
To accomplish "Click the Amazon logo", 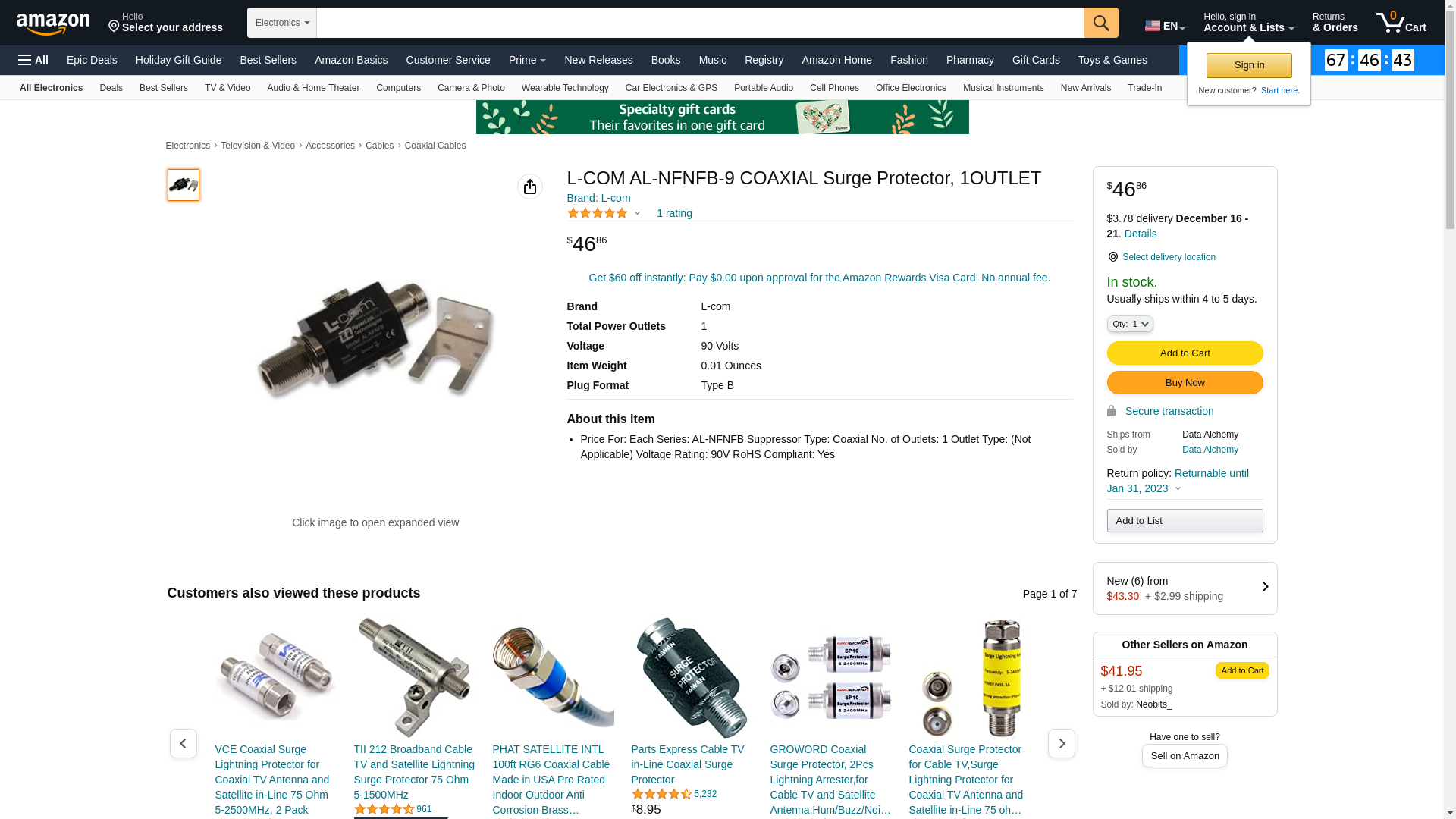I will [53, 24].
